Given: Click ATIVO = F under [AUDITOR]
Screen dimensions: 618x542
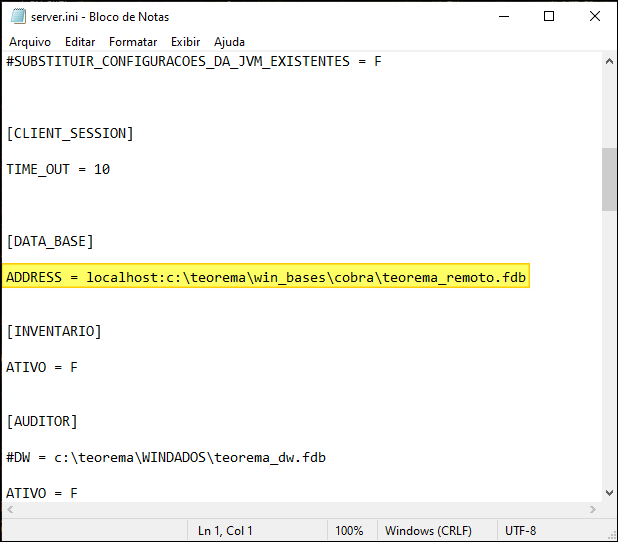Looking at the screenshot, I should pos(42,493).
